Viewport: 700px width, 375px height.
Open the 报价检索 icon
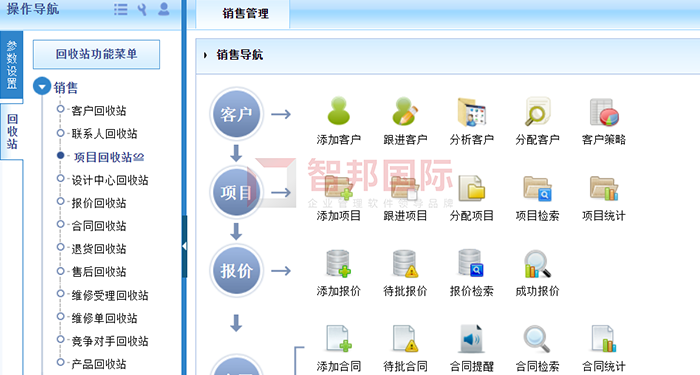471,263
